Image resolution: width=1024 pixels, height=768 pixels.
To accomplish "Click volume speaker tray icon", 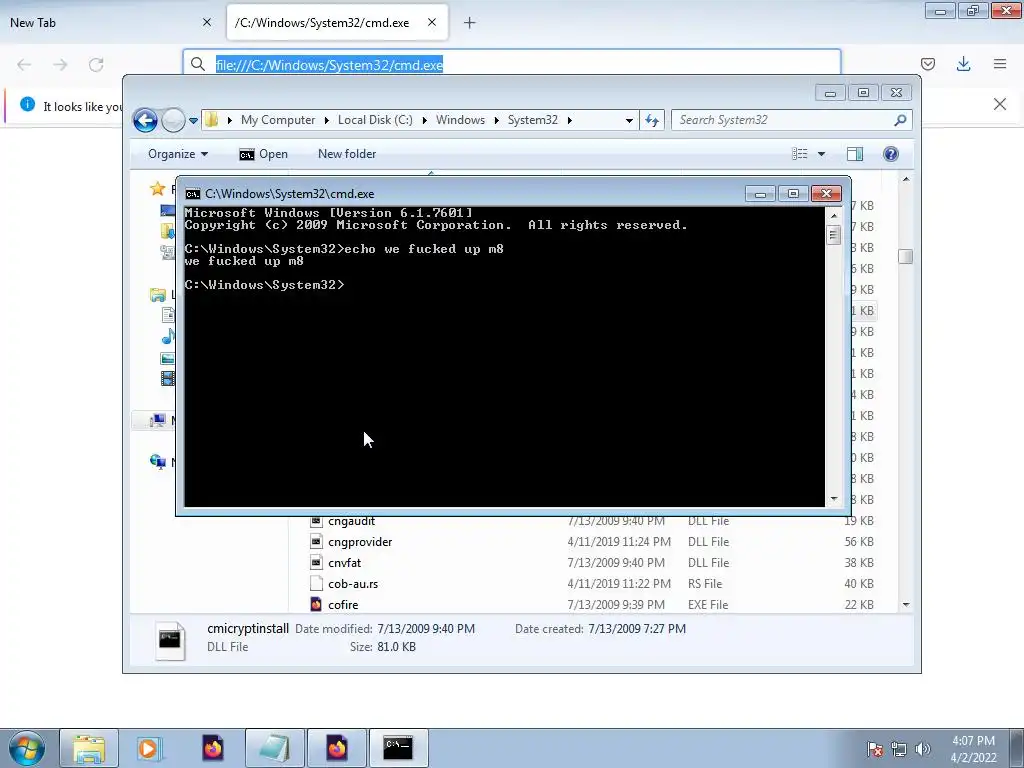I will tap(922, 749).
